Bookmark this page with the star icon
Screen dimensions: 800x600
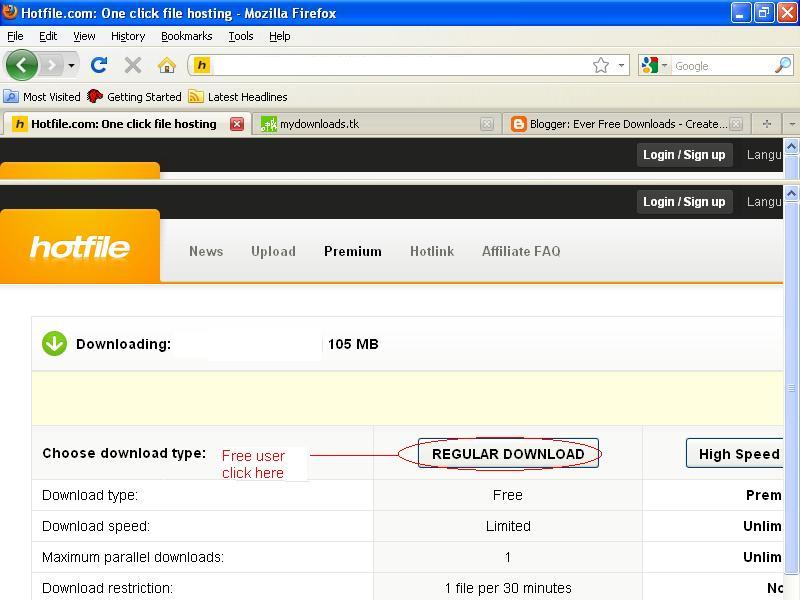point(601,65)
